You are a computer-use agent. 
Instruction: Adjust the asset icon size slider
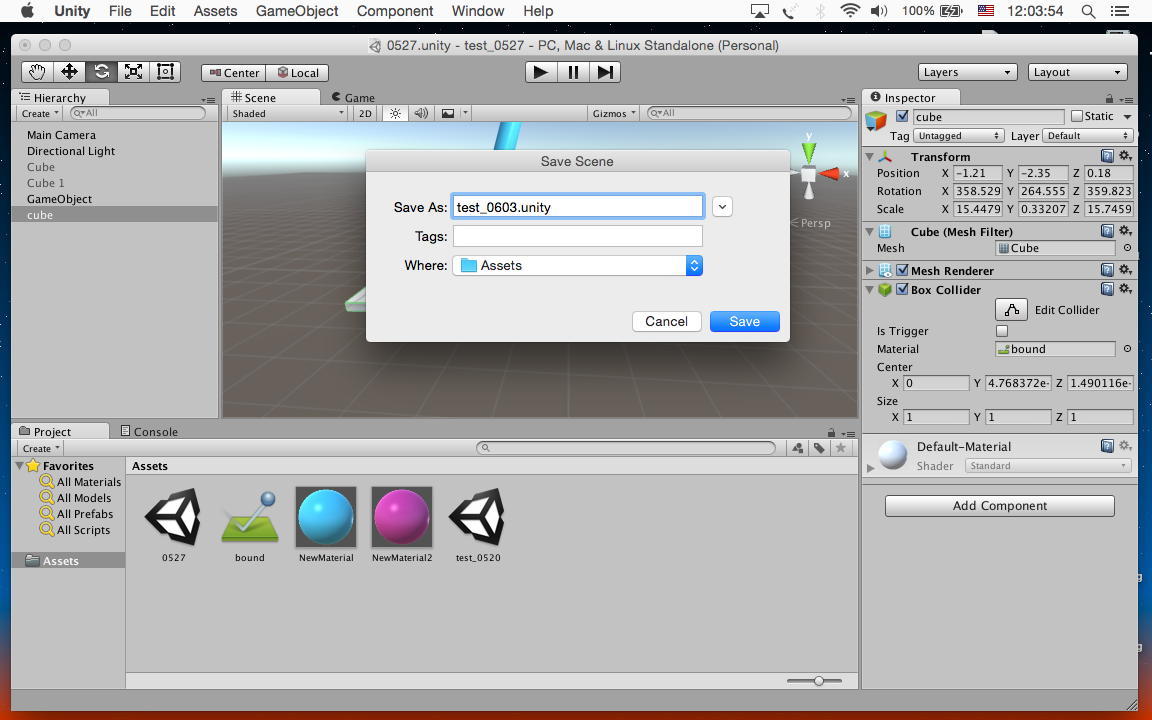(x=818, y=681)
